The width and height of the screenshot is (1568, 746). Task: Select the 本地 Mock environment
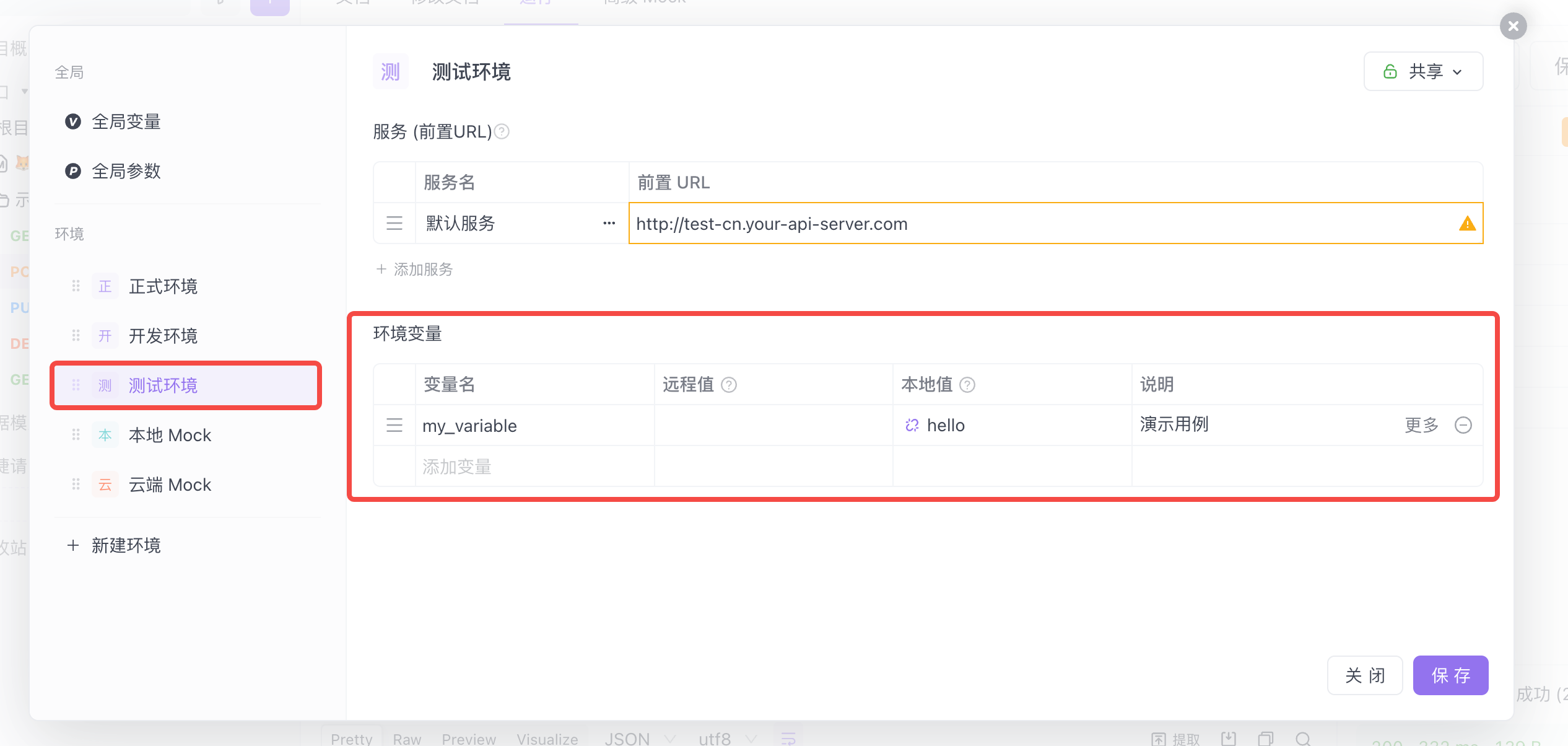170,434
